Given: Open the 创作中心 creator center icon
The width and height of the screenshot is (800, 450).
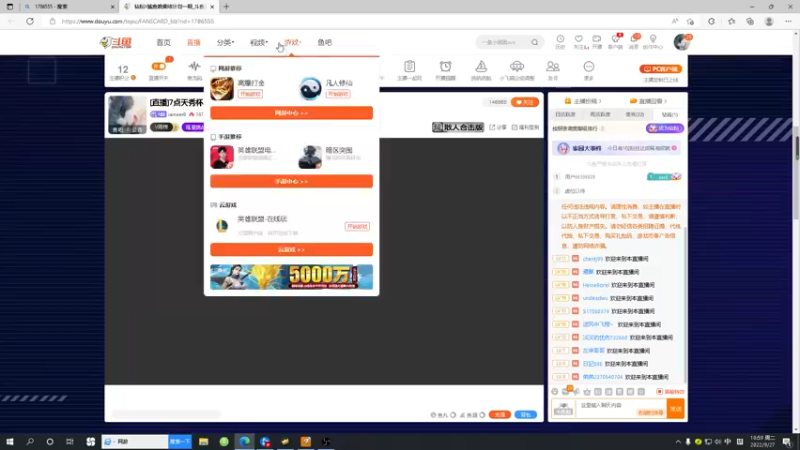Looking at the screenshot, I should pos(653,41).
